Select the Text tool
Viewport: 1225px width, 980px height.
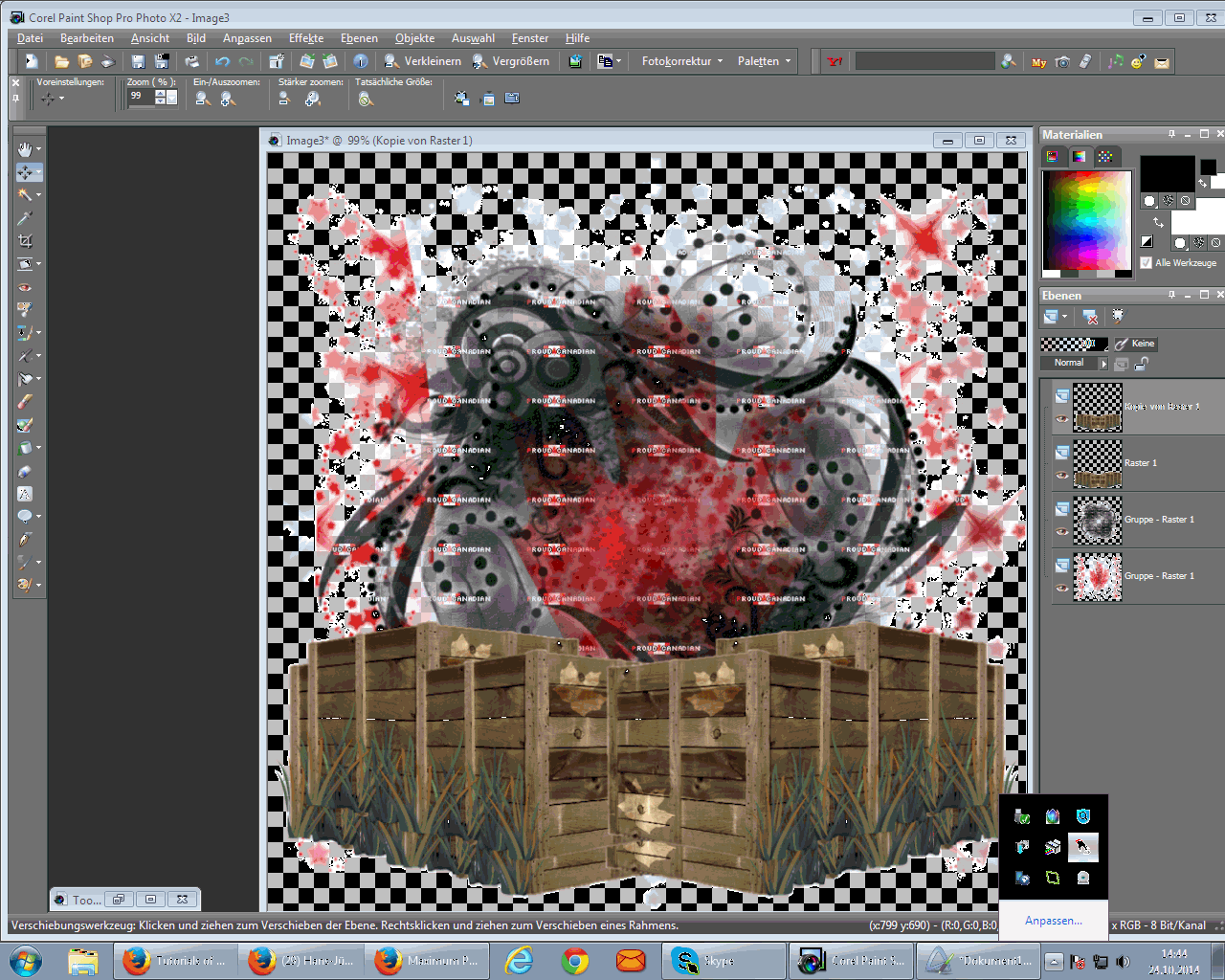pyautogui.click(x=25, y=494)
